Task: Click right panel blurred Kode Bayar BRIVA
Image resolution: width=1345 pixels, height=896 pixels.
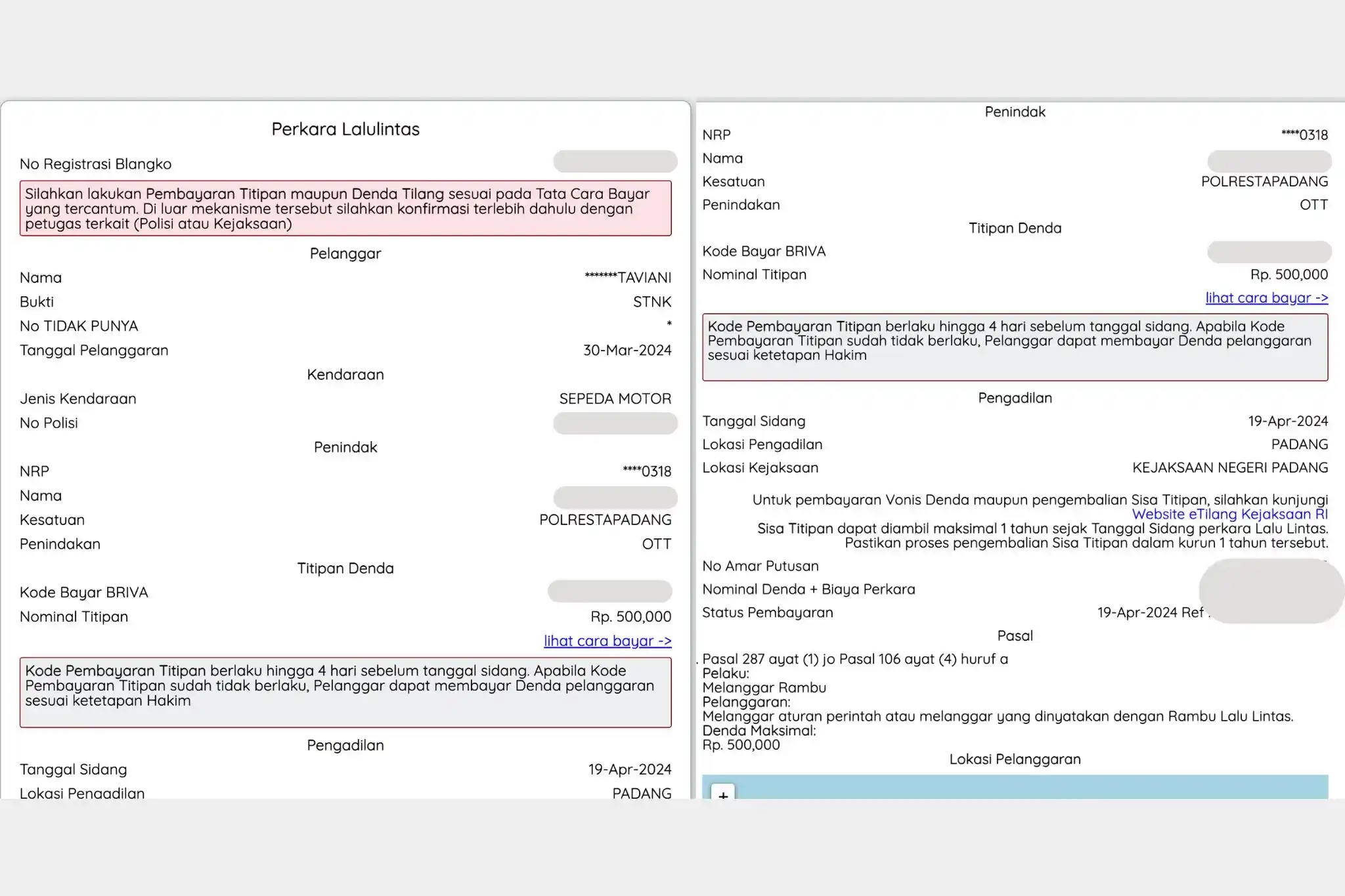Action: 1269,252
